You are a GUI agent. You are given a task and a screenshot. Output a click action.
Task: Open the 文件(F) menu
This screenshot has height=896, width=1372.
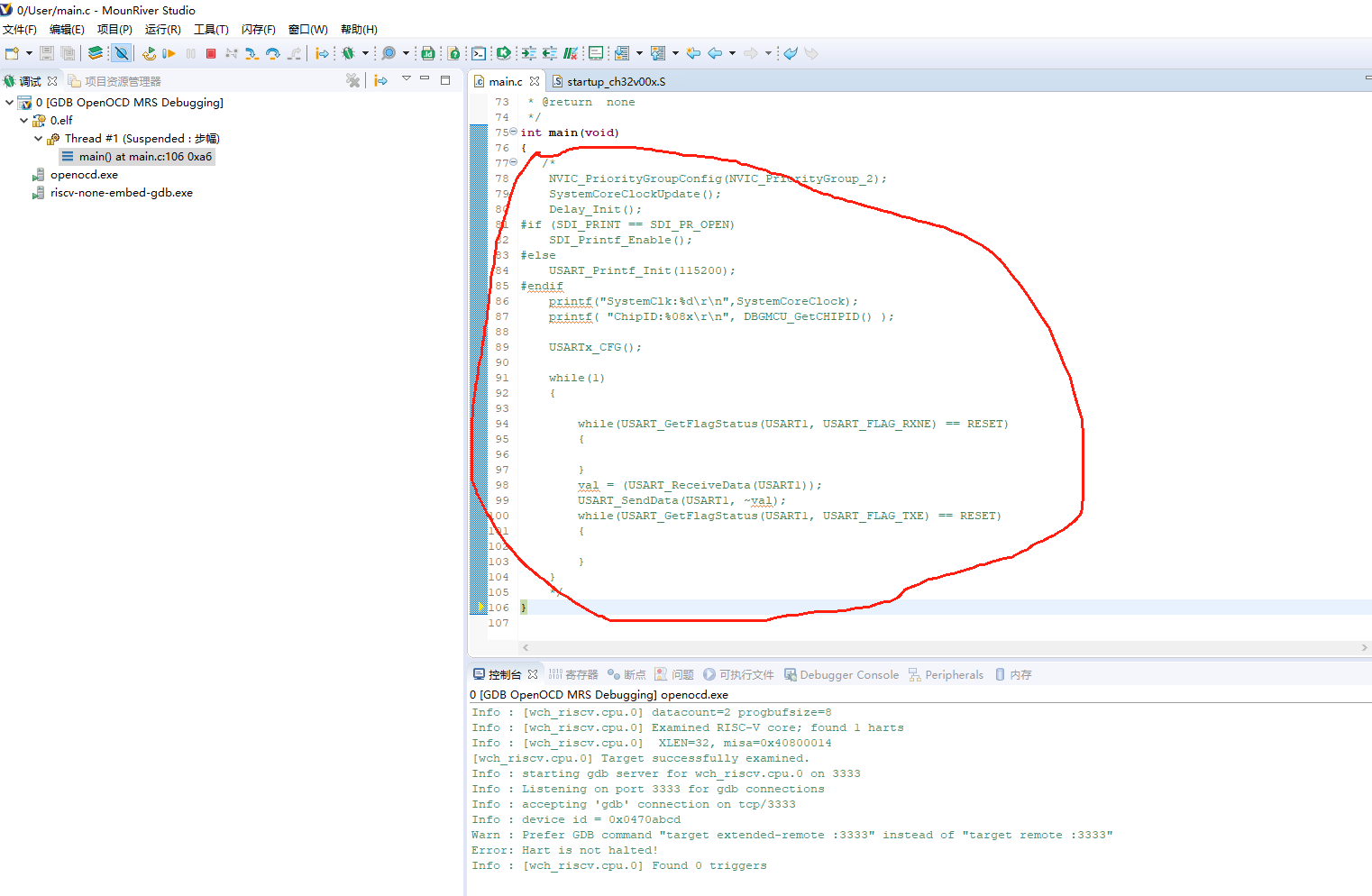20,30
